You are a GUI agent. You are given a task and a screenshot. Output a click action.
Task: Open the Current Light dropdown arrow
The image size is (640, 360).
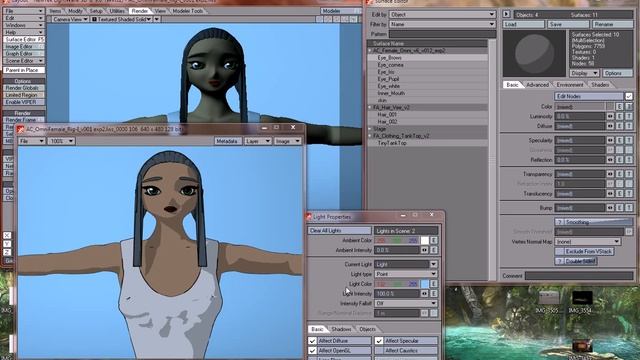click(433, 264)
